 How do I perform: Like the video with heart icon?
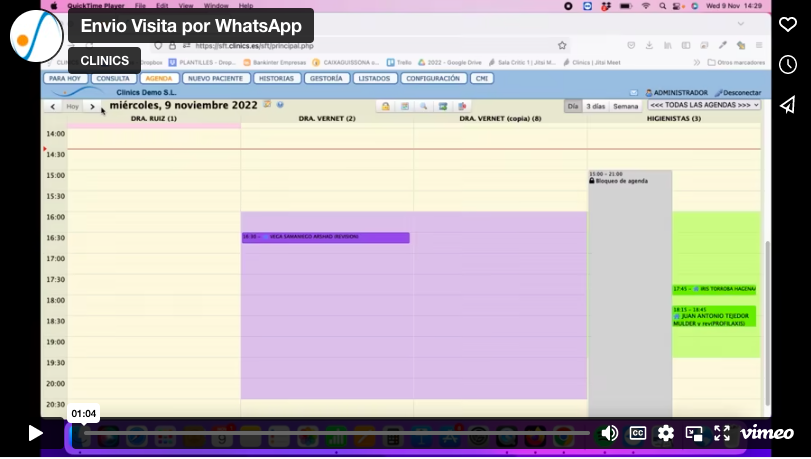pos(788,25)
